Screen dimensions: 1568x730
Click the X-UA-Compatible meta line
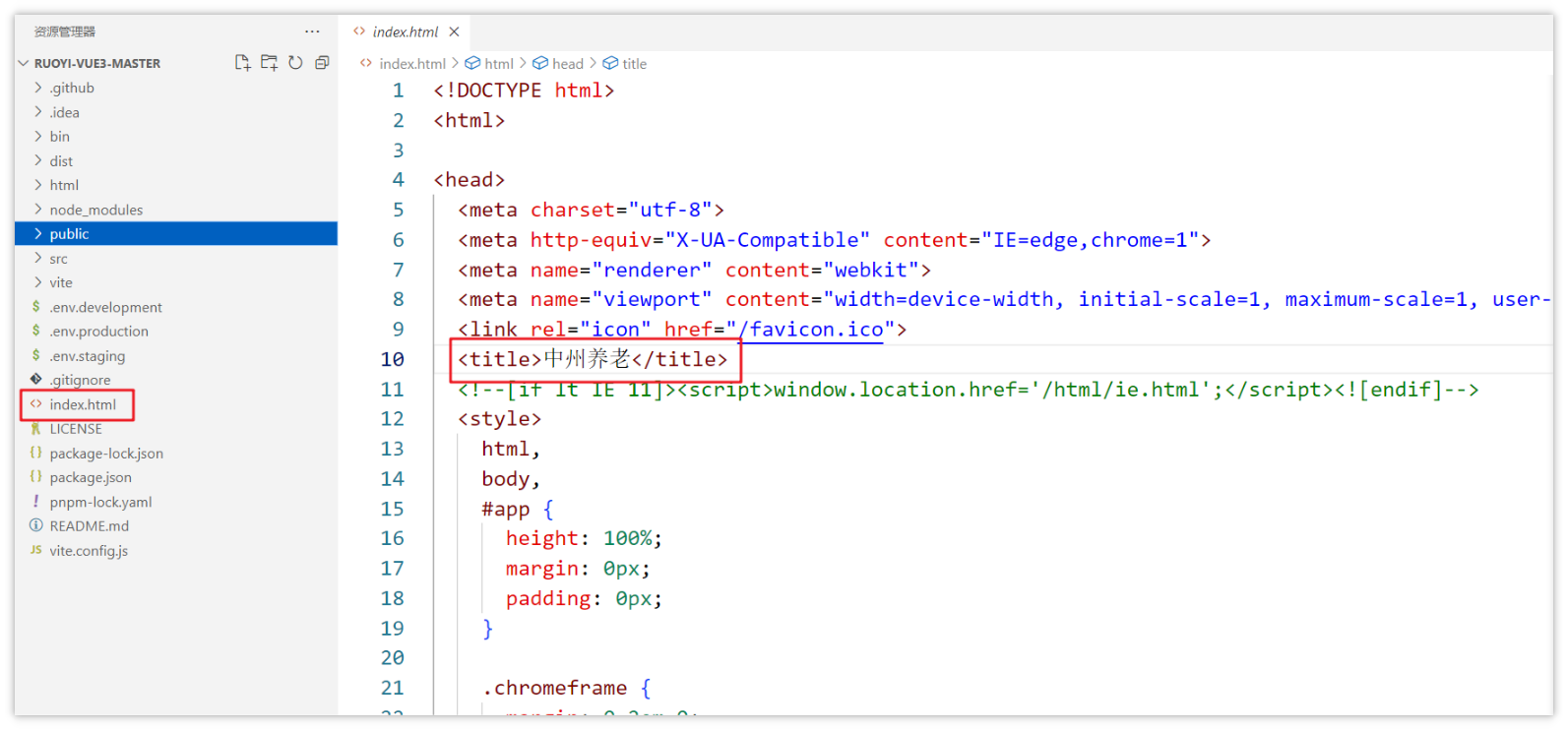coord(834,240)
